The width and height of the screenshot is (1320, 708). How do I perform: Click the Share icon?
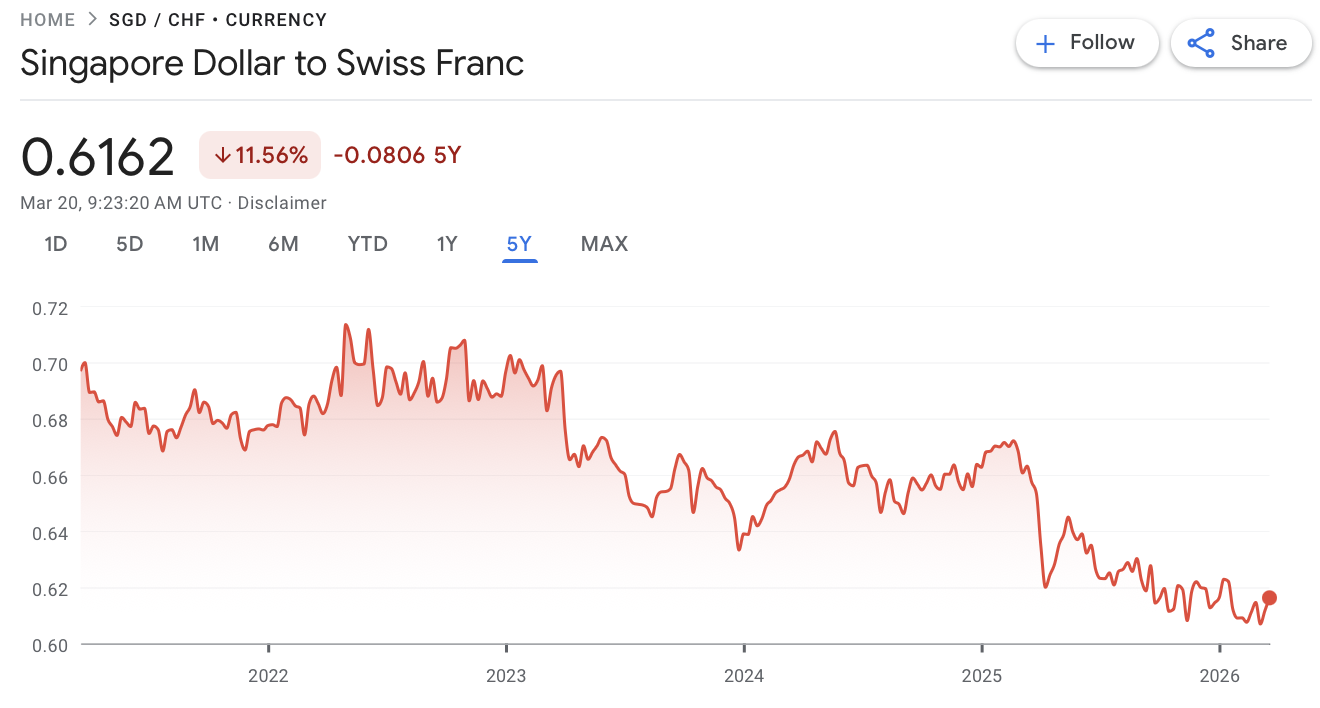[x=1200, y=43]
